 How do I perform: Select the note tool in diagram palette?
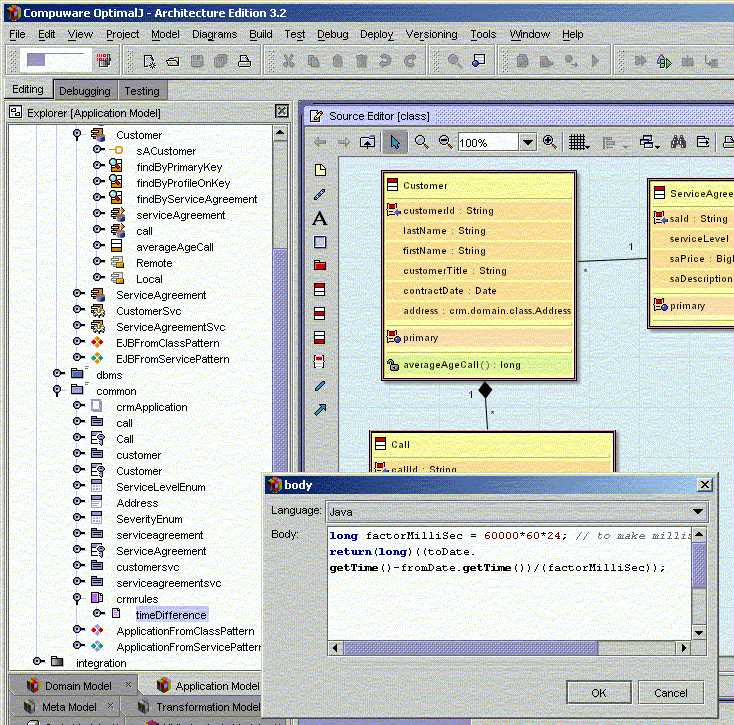click(320, 170)
